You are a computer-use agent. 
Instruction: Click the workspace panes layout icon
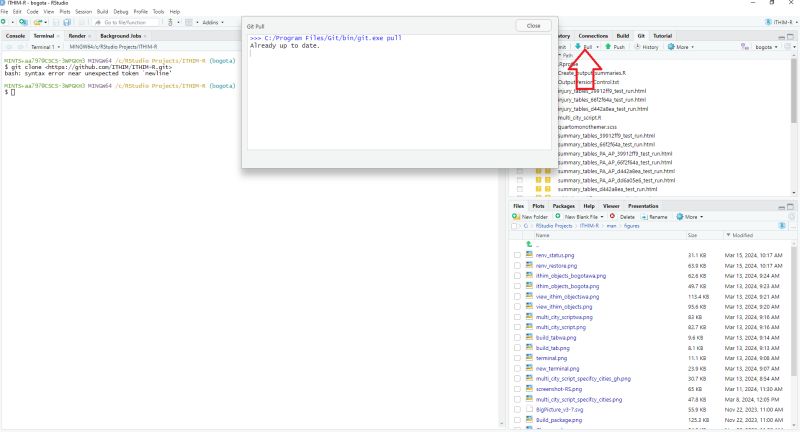pos(189,22)
